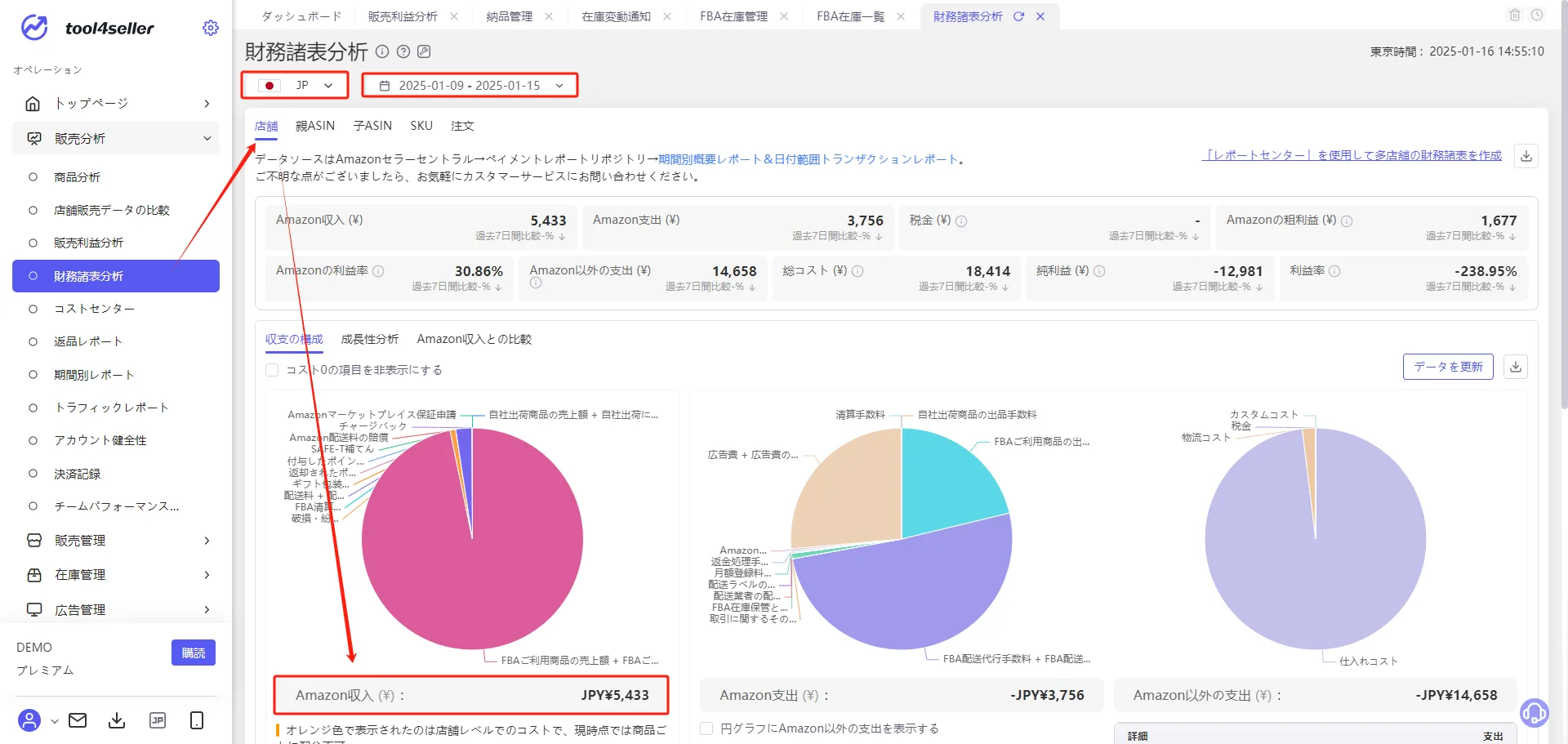Open the help question-mark icon by title
Screen dimensions: 1568x744
click(x=403, y=51)
